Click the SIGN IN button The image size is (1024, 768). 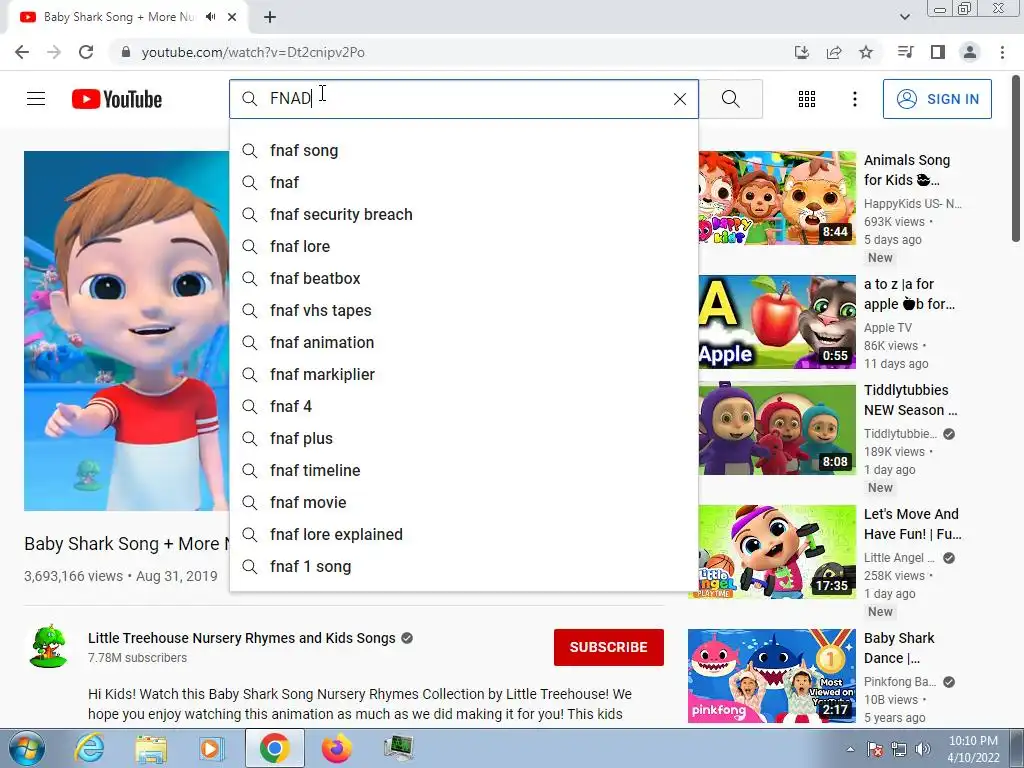tap(937, 99)
